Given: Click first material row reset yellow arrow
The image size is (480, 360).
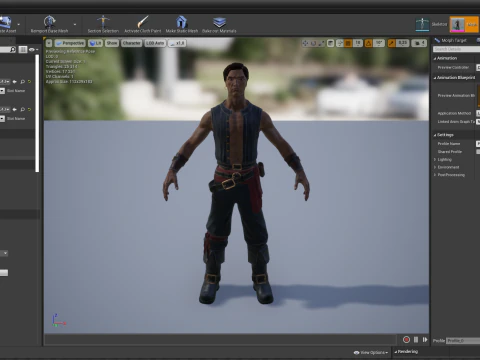Looking at the screenshot, I should pos(29,82).
